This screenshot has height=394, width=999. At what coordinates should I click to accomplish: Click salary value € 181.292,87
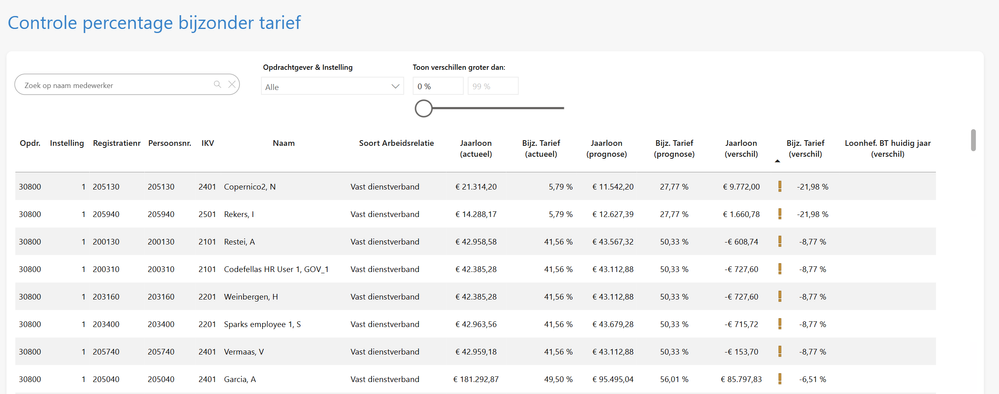(x=475, y=379)
